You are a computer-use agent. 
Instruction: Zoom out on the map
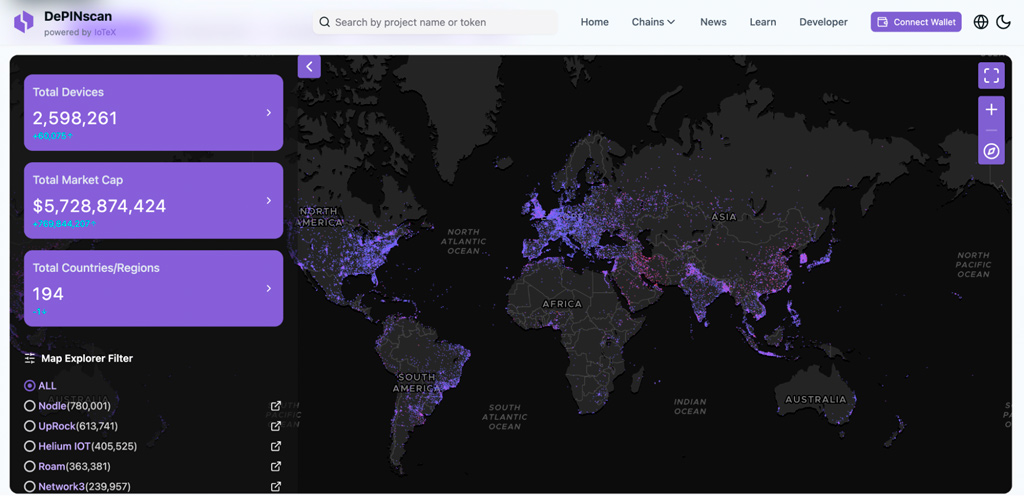coord(991,131)
